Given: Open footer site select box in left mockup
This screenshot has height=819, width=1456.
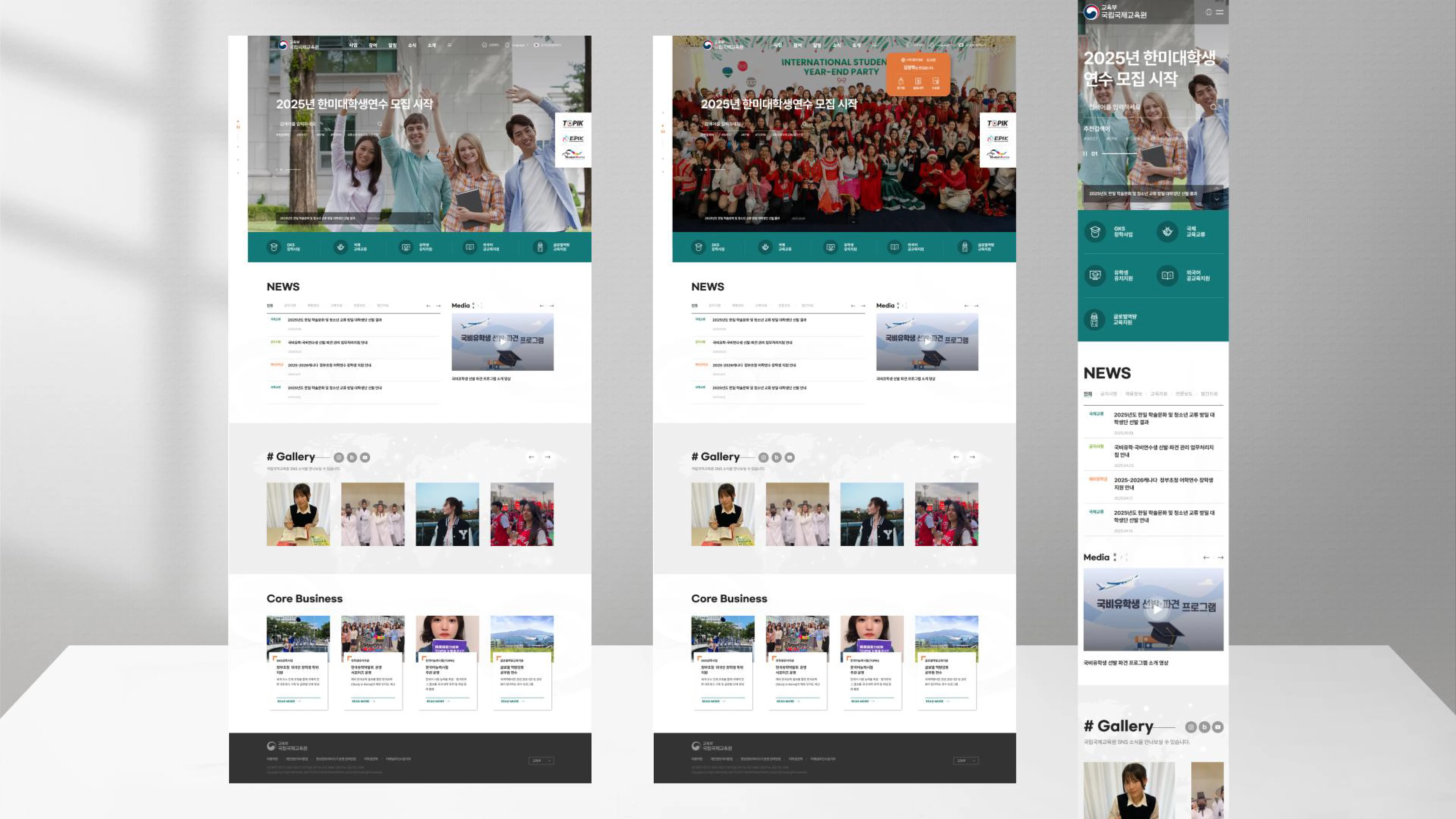Looking at the screenshot, I should tap(541, 761).
